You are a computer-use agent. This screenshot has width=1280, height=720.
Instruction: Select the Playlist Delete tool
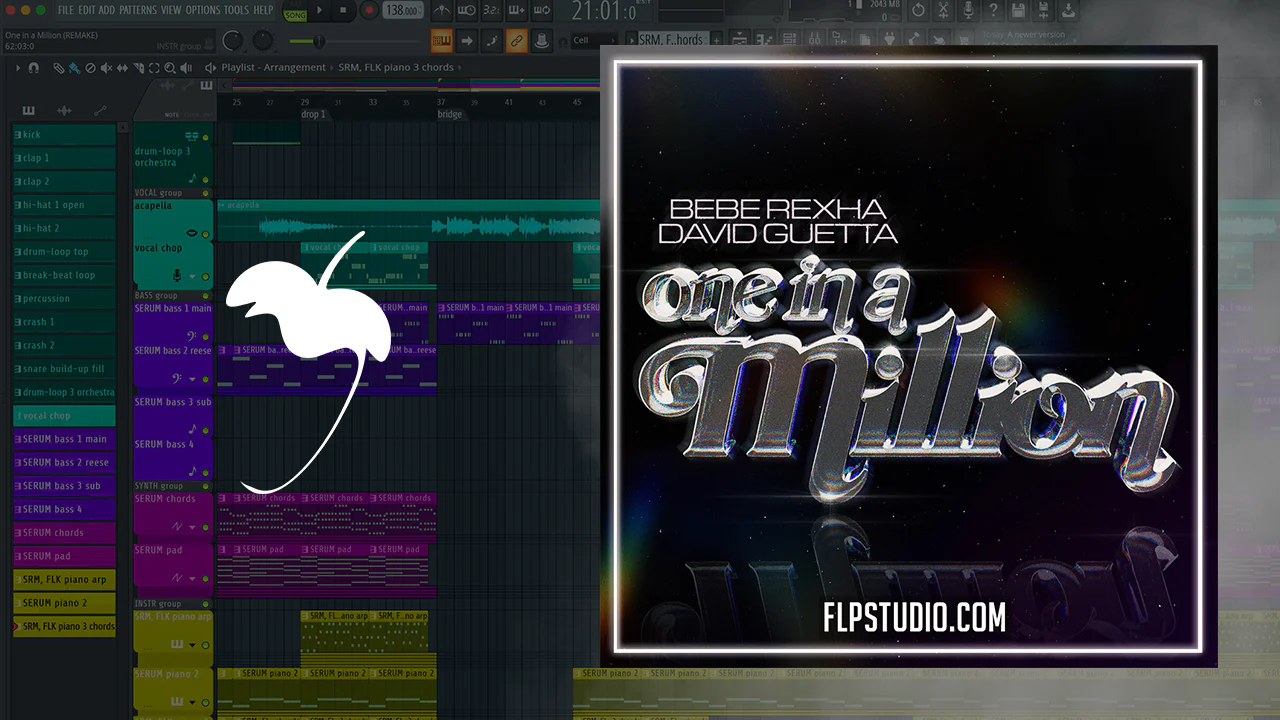tap(90, 68)
